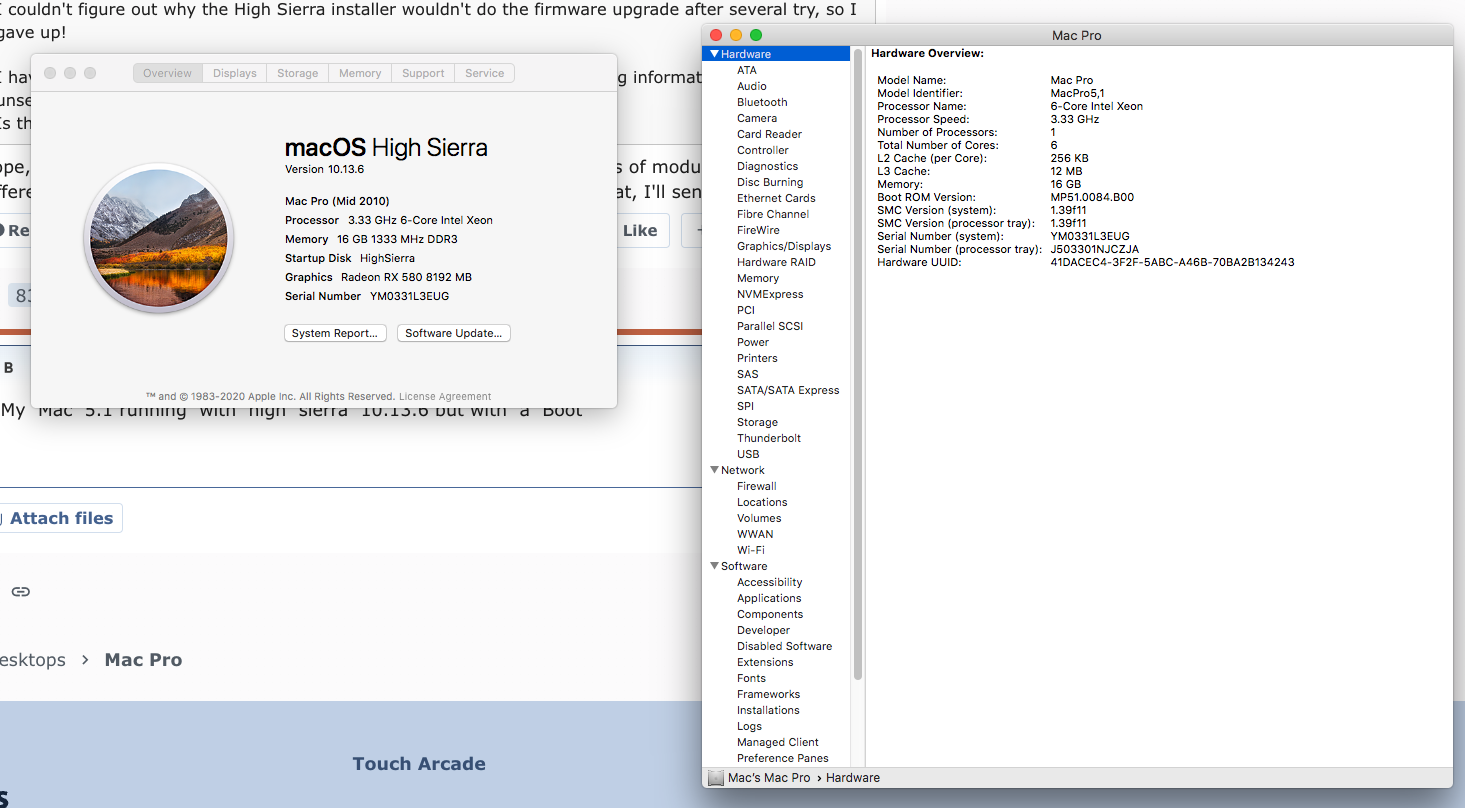Click the Boot ROM Version value MP51.0084.B00
The width and height of the screenshot is (1465, 808).
click(x=1092, y=197)
